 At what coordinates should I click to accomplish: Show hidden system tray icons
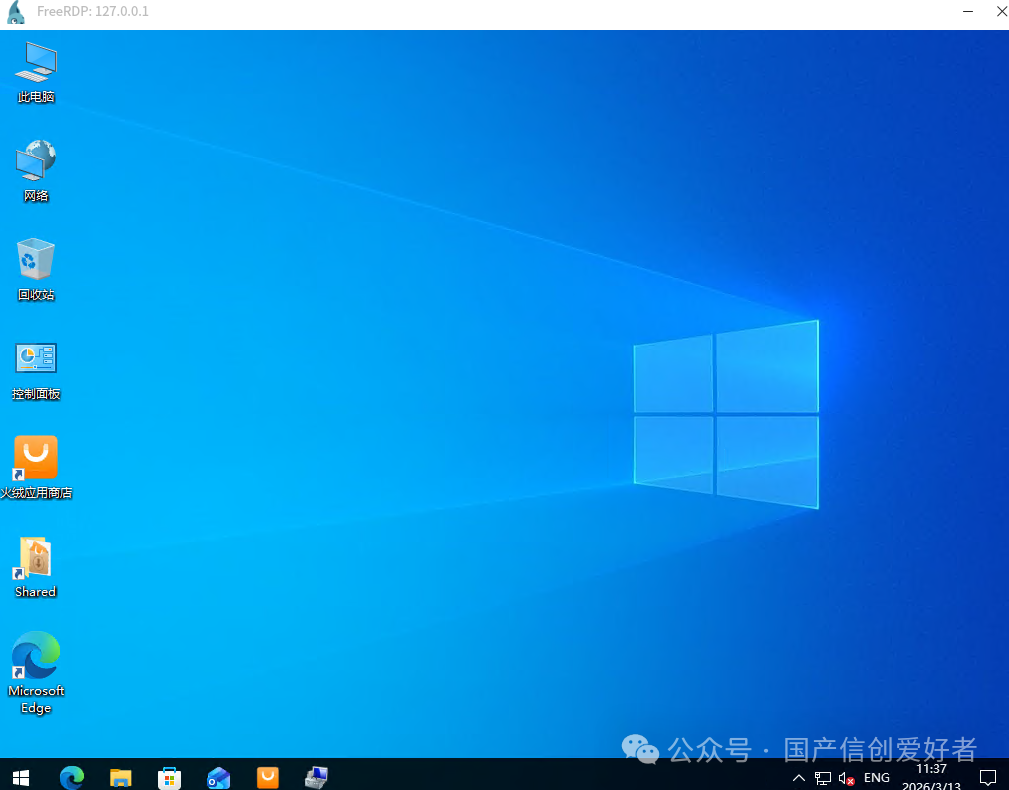click(x=799, y=778)
